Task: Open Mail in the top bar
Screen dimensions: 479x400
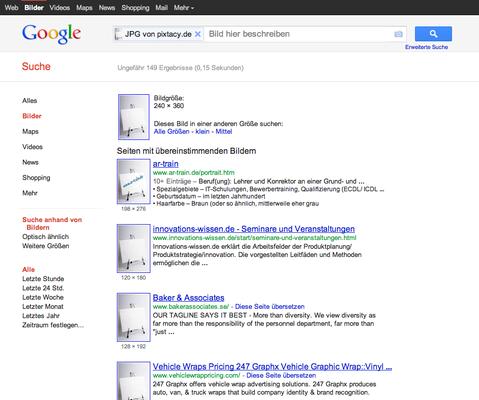Action: click(161, 7)
